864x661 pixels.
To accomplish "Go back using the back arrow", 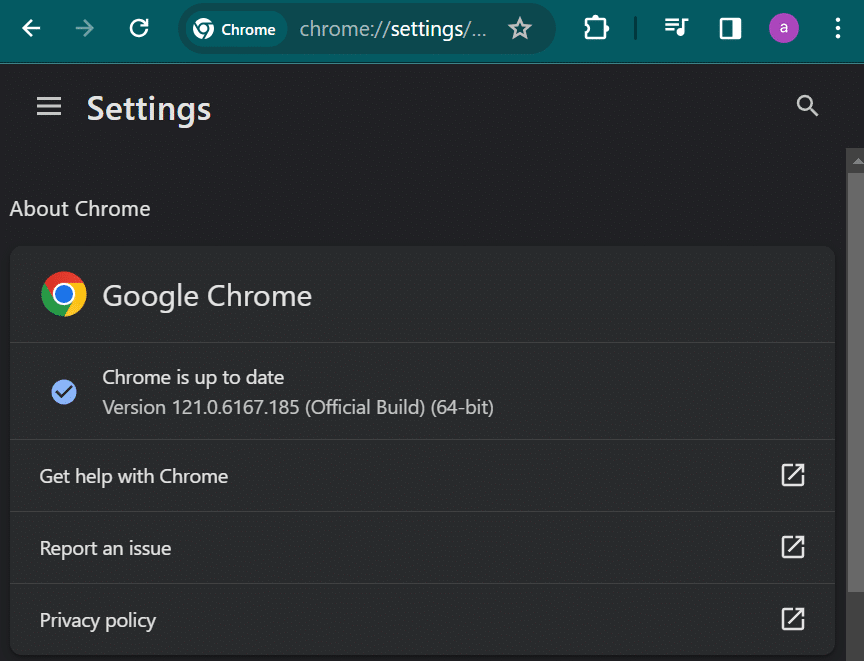I will tap(31, 28).
